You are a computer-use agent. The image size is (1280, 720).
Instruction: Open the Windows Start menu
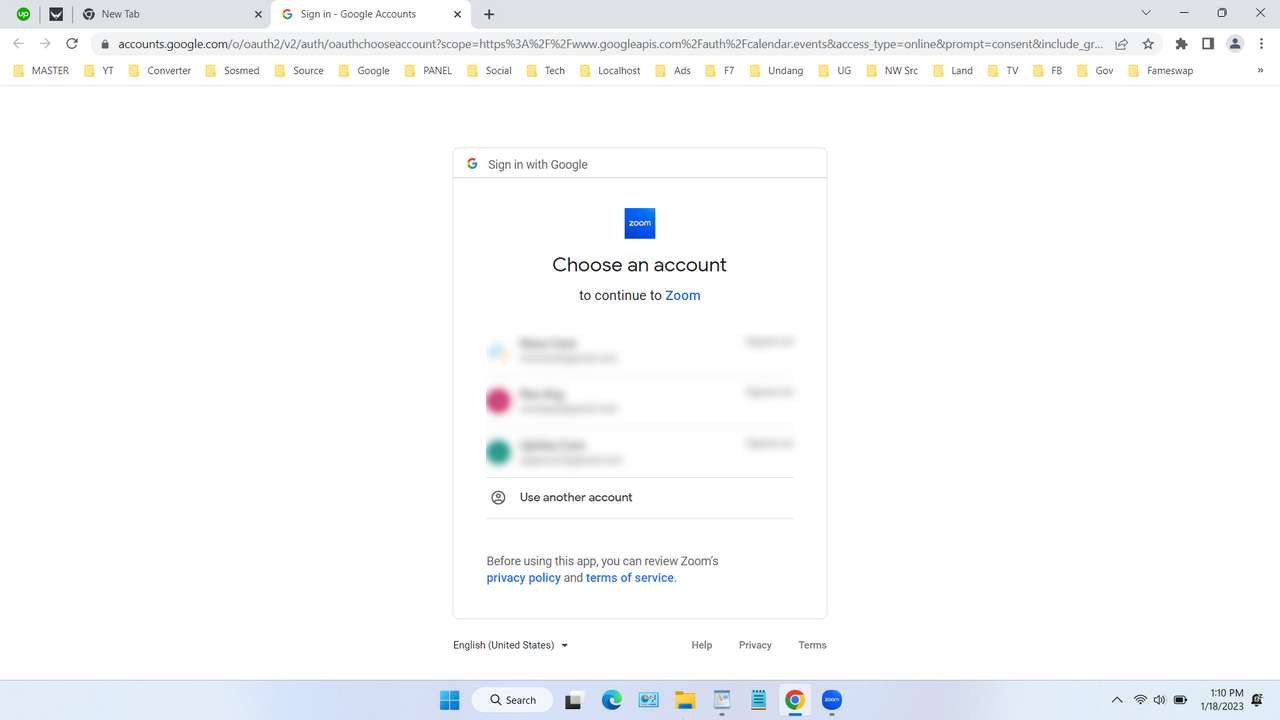[x=449, y=700]
